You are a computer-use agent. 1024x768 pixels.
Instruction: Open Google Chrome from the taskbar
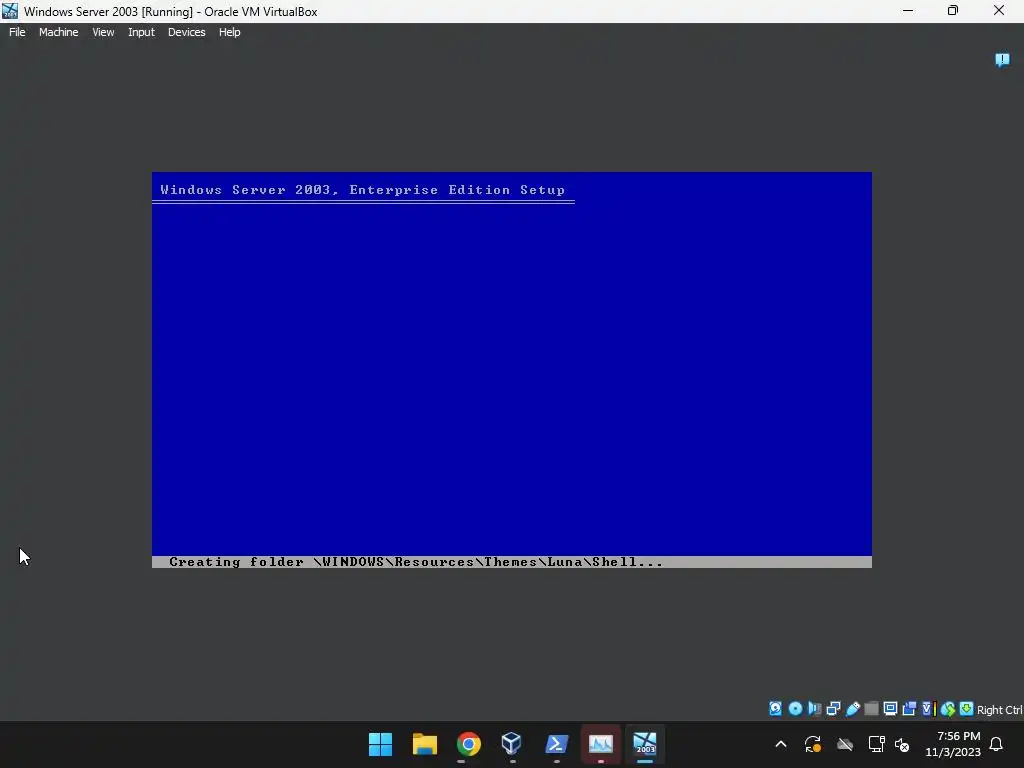click(x=468, y=744)
